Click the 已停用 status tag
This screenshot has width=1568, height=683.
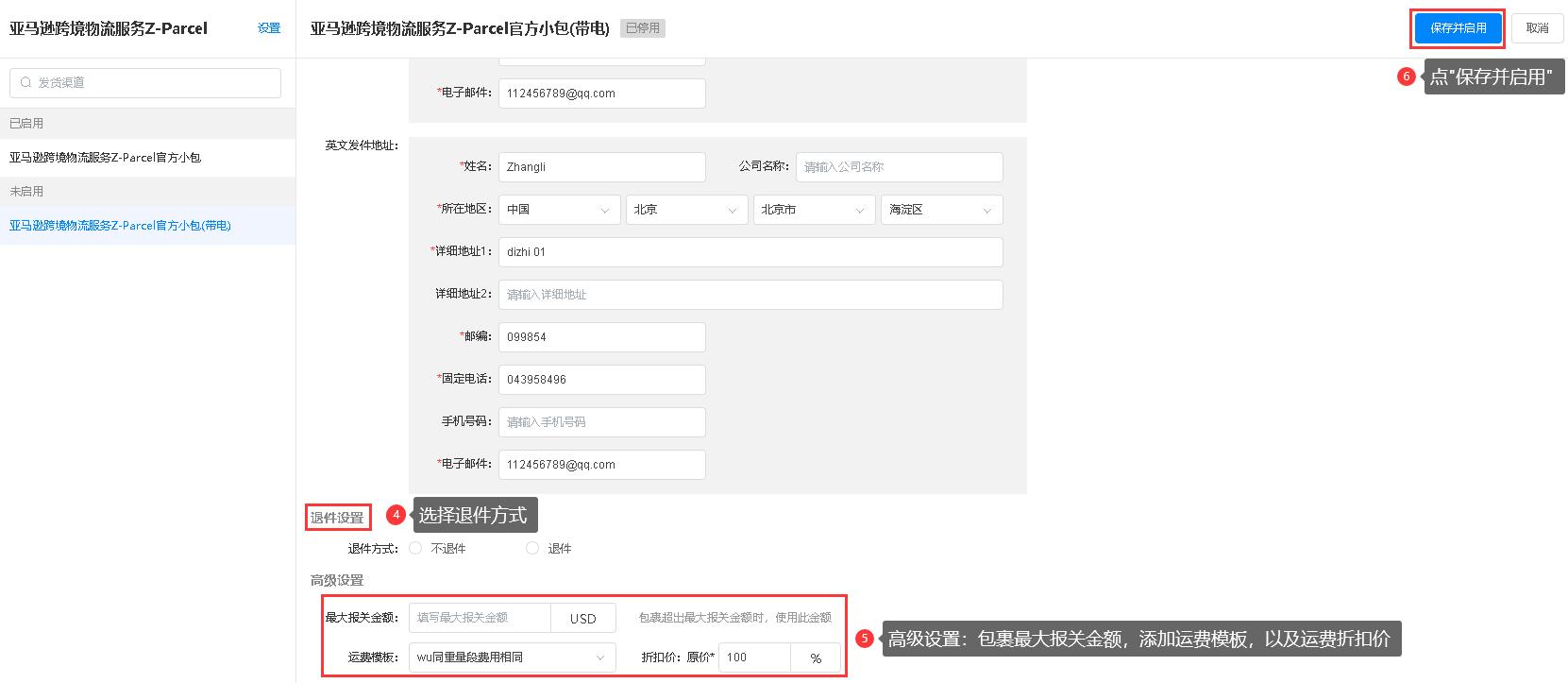643,28
